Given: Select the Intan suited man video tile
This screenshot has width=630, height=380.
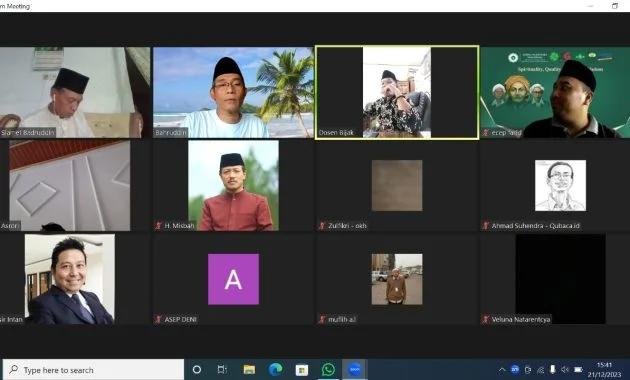Looking at the screenshot, I should coord(70,279).
